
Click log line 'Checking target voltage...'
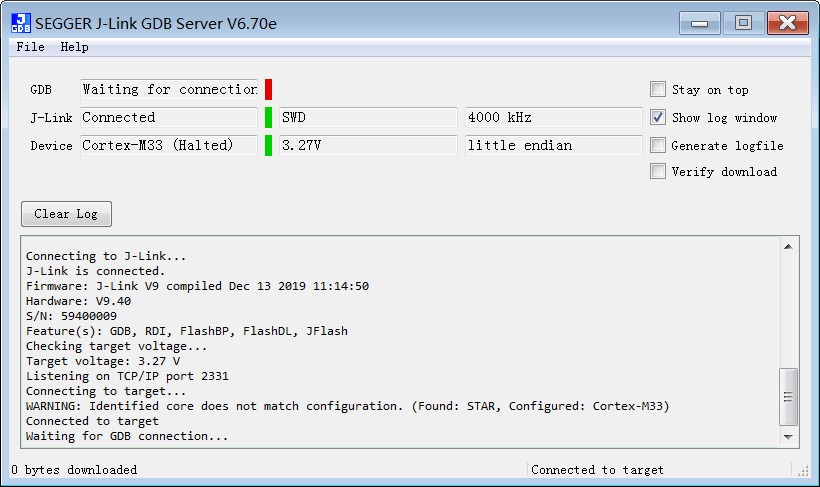(117, 346)
